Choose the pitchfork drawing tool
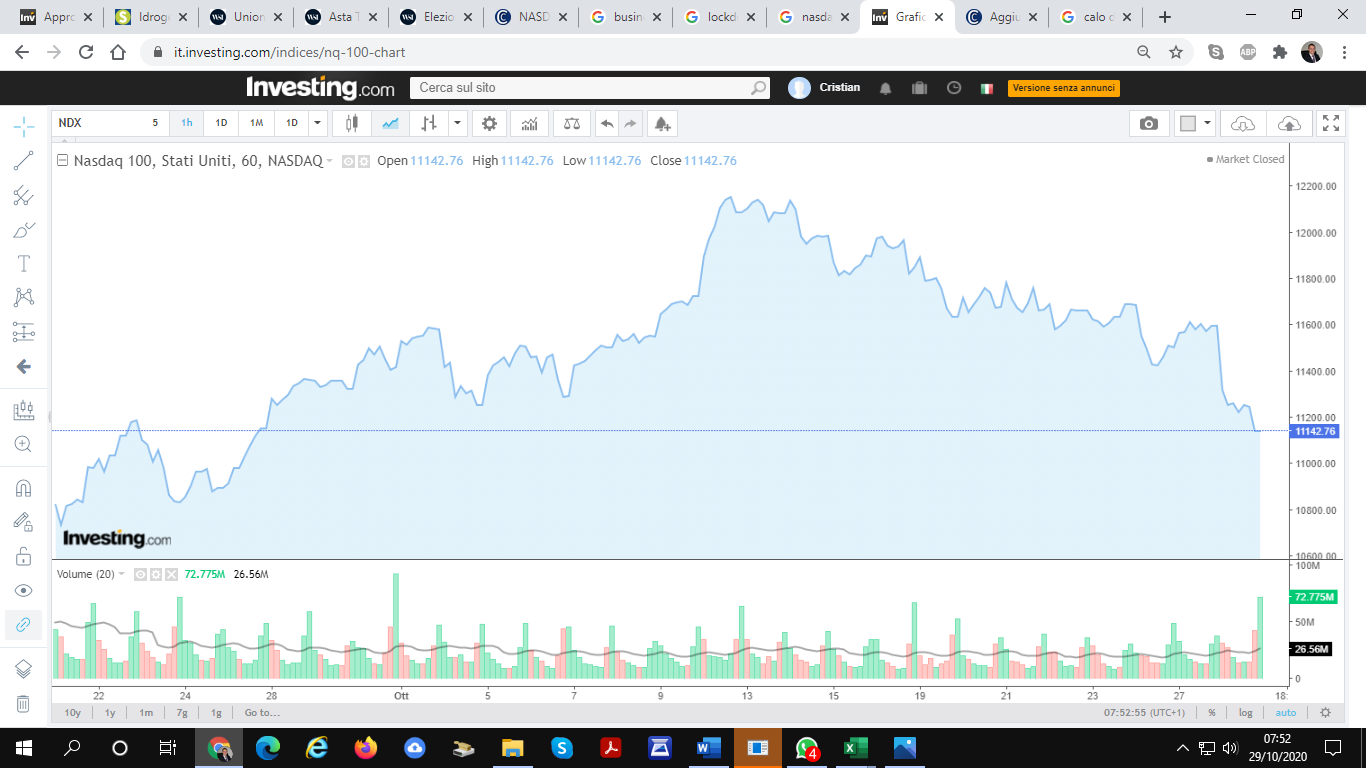1366x768 pixels. (24, 195)
